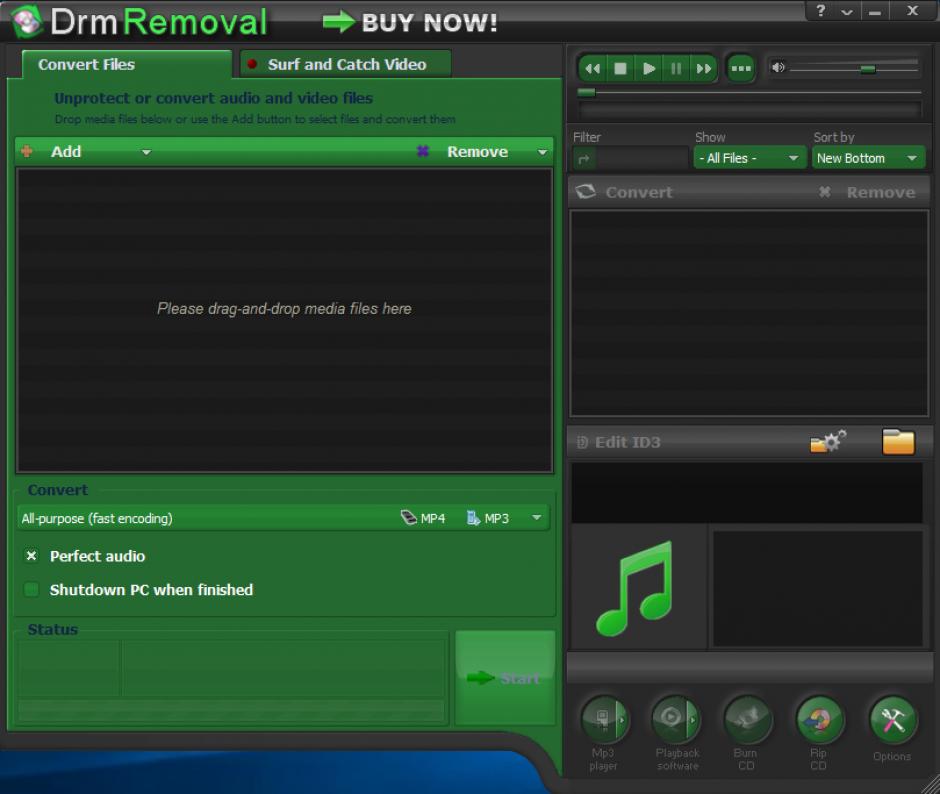Screen dimensions: 940x794
Task: Click Remove in the right panel
Action: 867,192
